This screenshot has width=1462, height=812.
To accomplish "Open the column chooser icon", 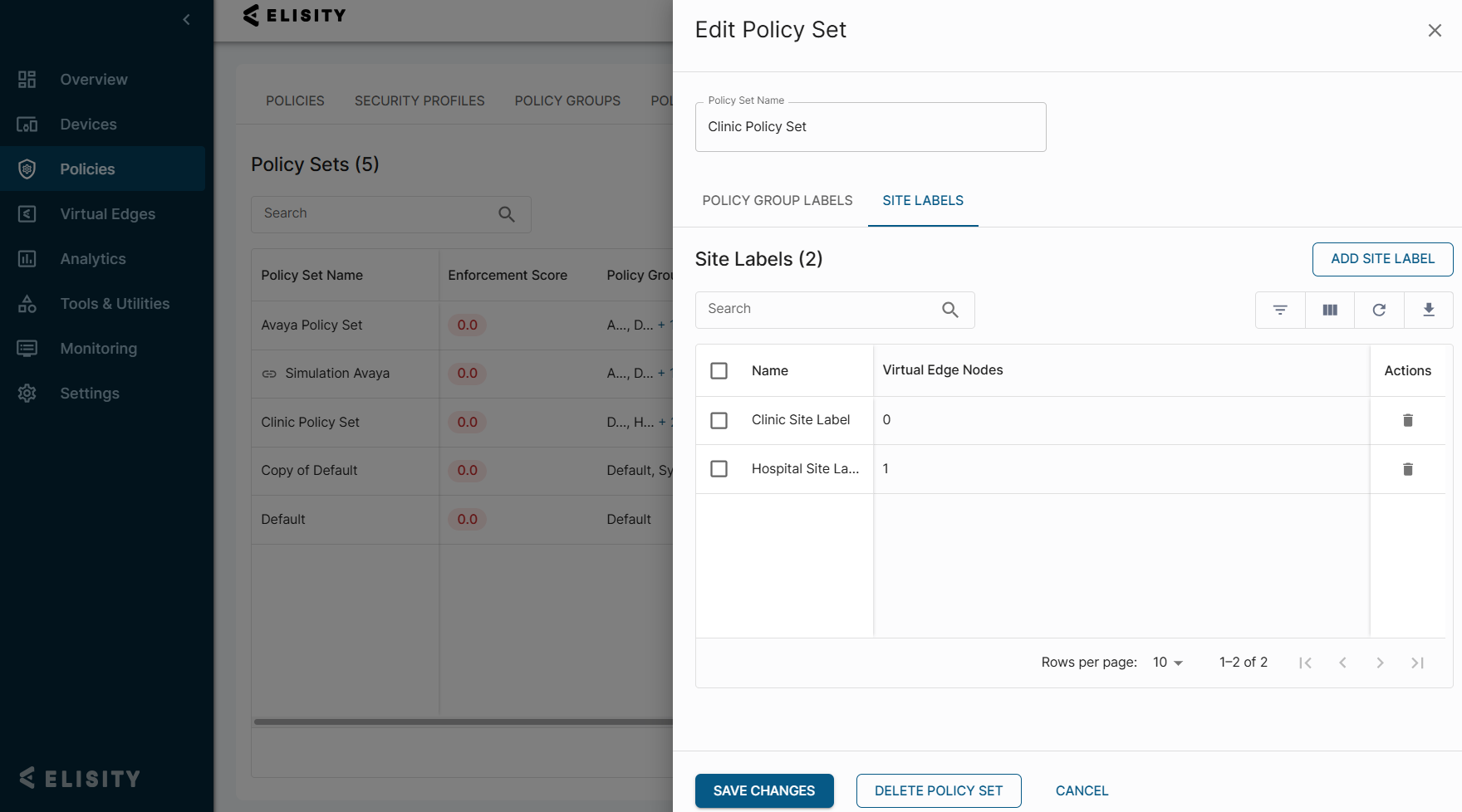I will coord(1330,310).
